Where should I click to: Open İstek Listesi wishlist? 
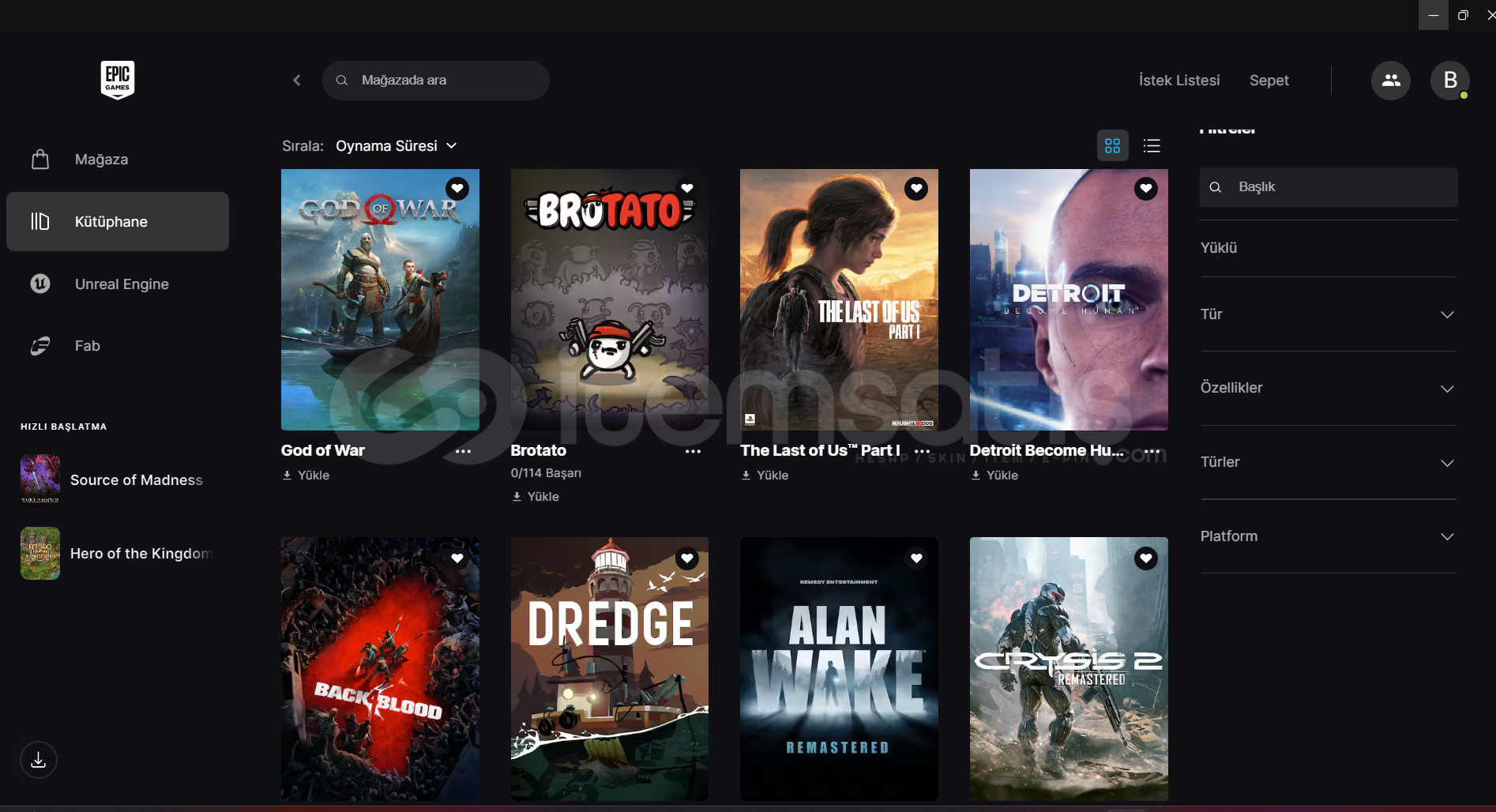click(1179, 80)
